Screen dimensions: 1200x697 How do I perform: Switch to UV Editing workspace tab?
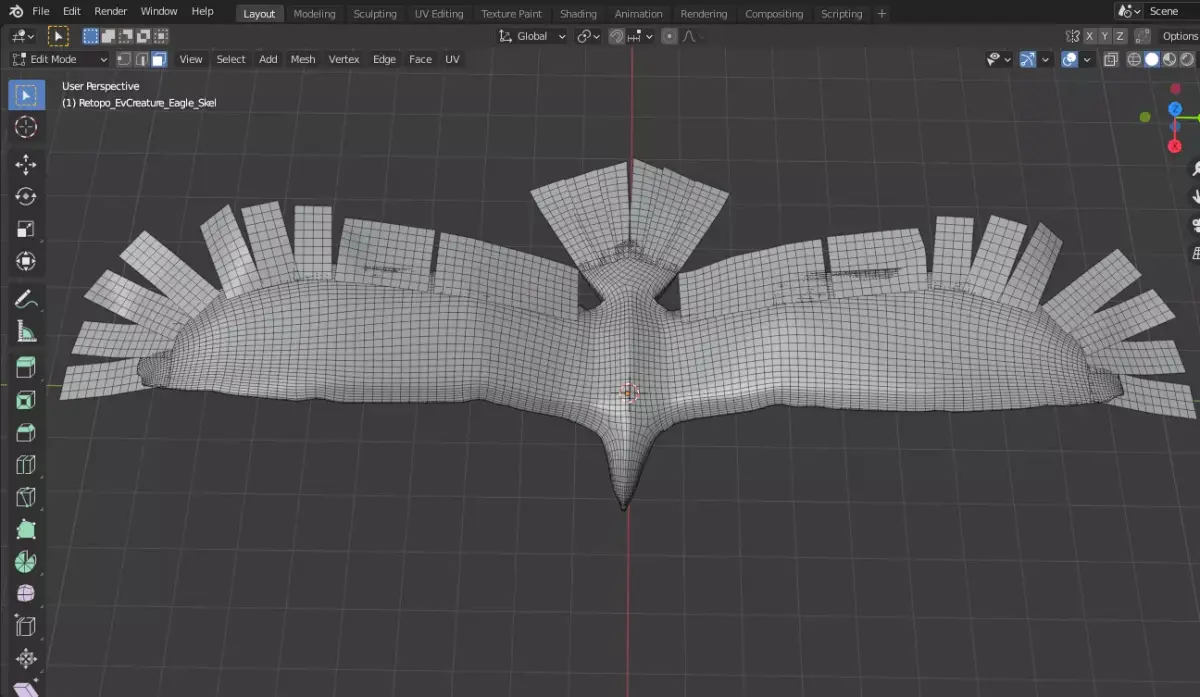[x=439, y=14]
